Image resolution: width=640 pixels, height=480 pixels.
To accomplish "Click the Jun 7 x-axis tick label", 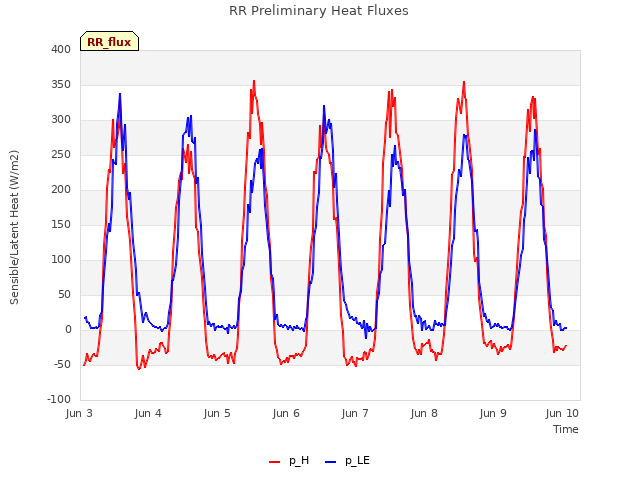I will click(355, 413).
